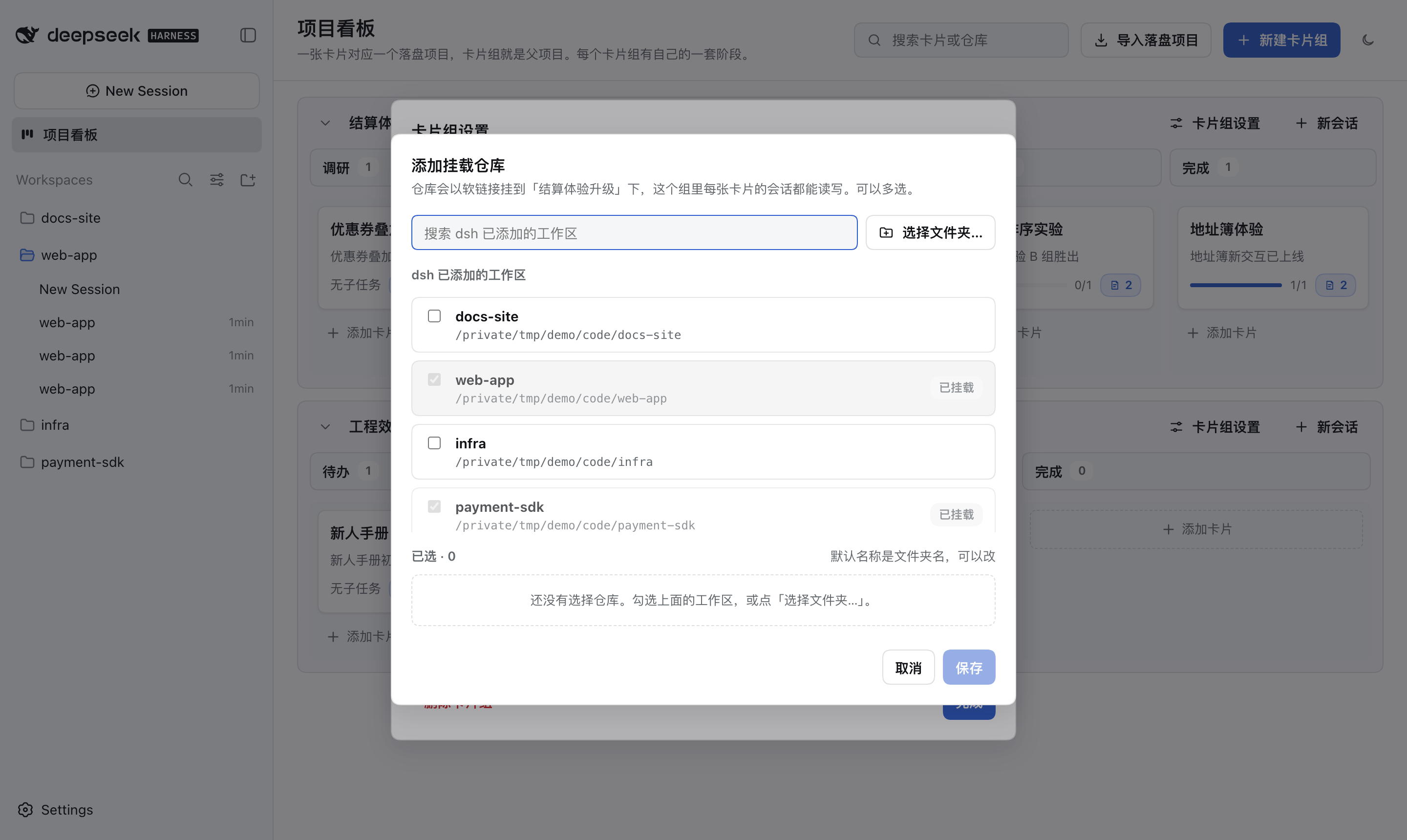Click the New Session button
This screenshot has width=1407, height=840.
(136, 90)
